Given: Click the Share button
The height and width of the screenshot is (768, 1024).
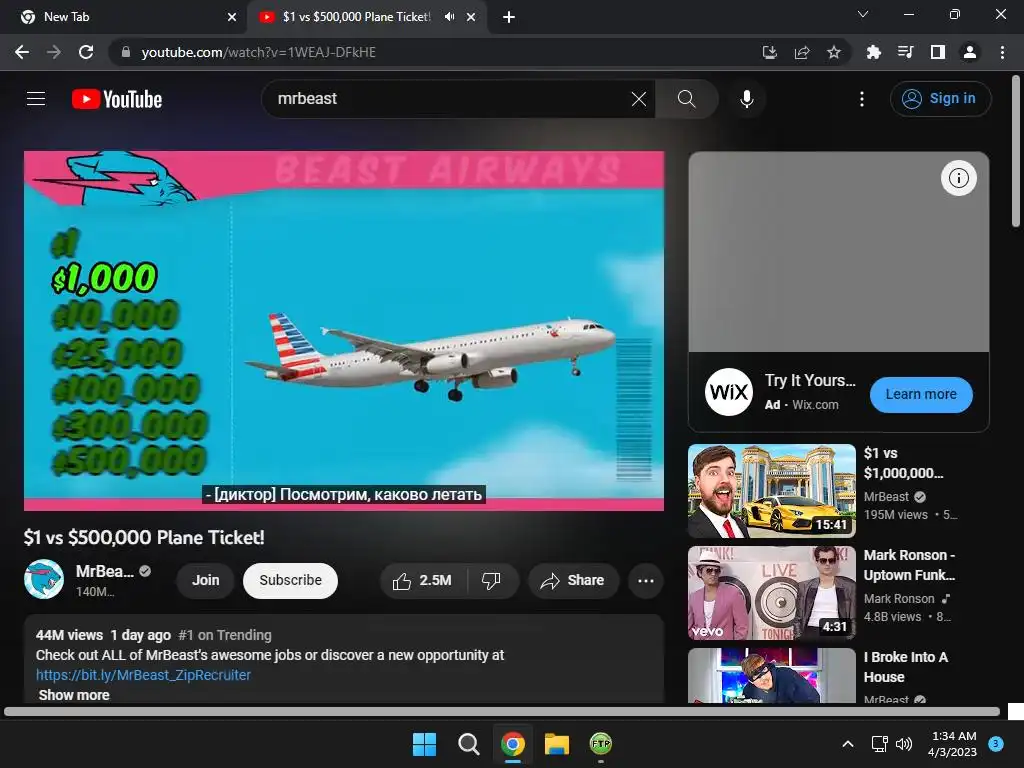Looking at the screenshot, I should click(573, 580).
